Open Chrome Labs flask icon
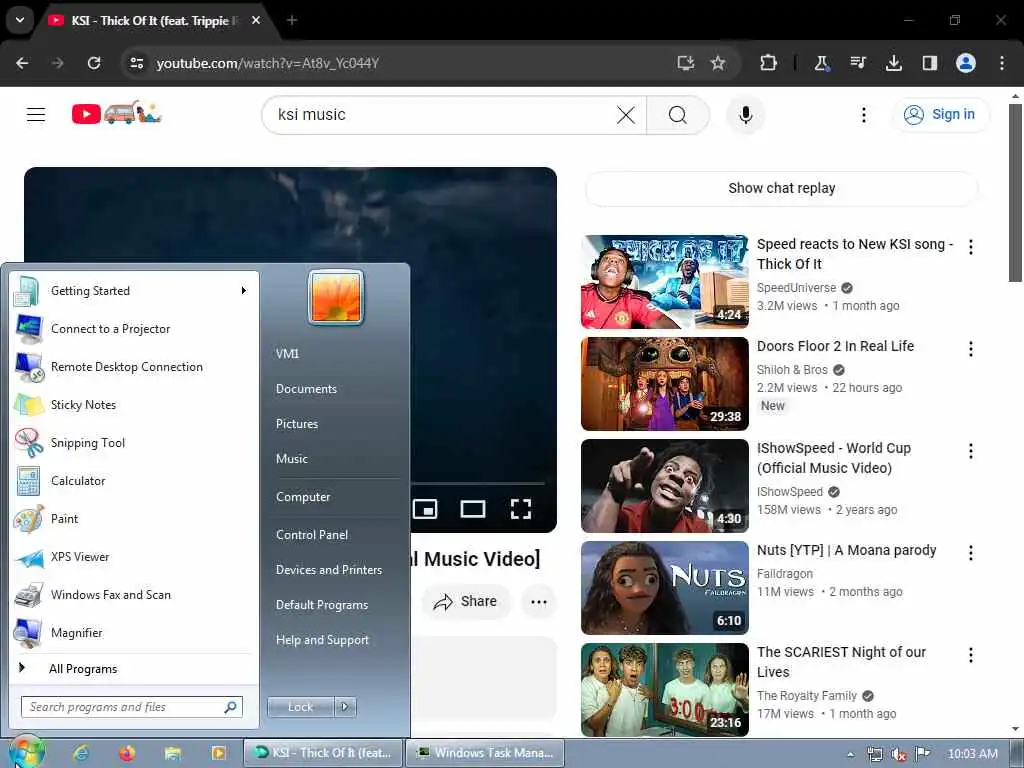 pos(822,63)
